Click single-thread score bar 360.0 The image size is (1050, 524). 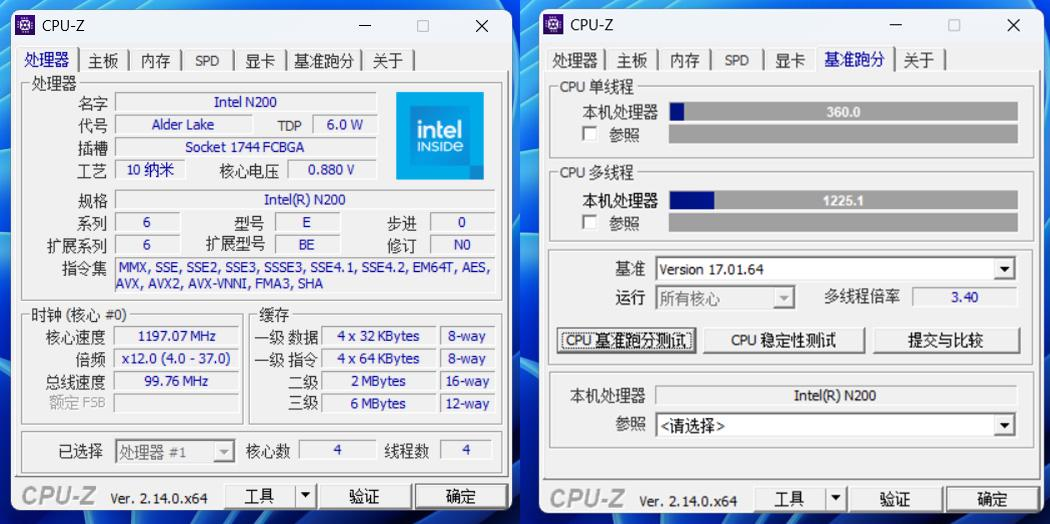click(843, 112)
